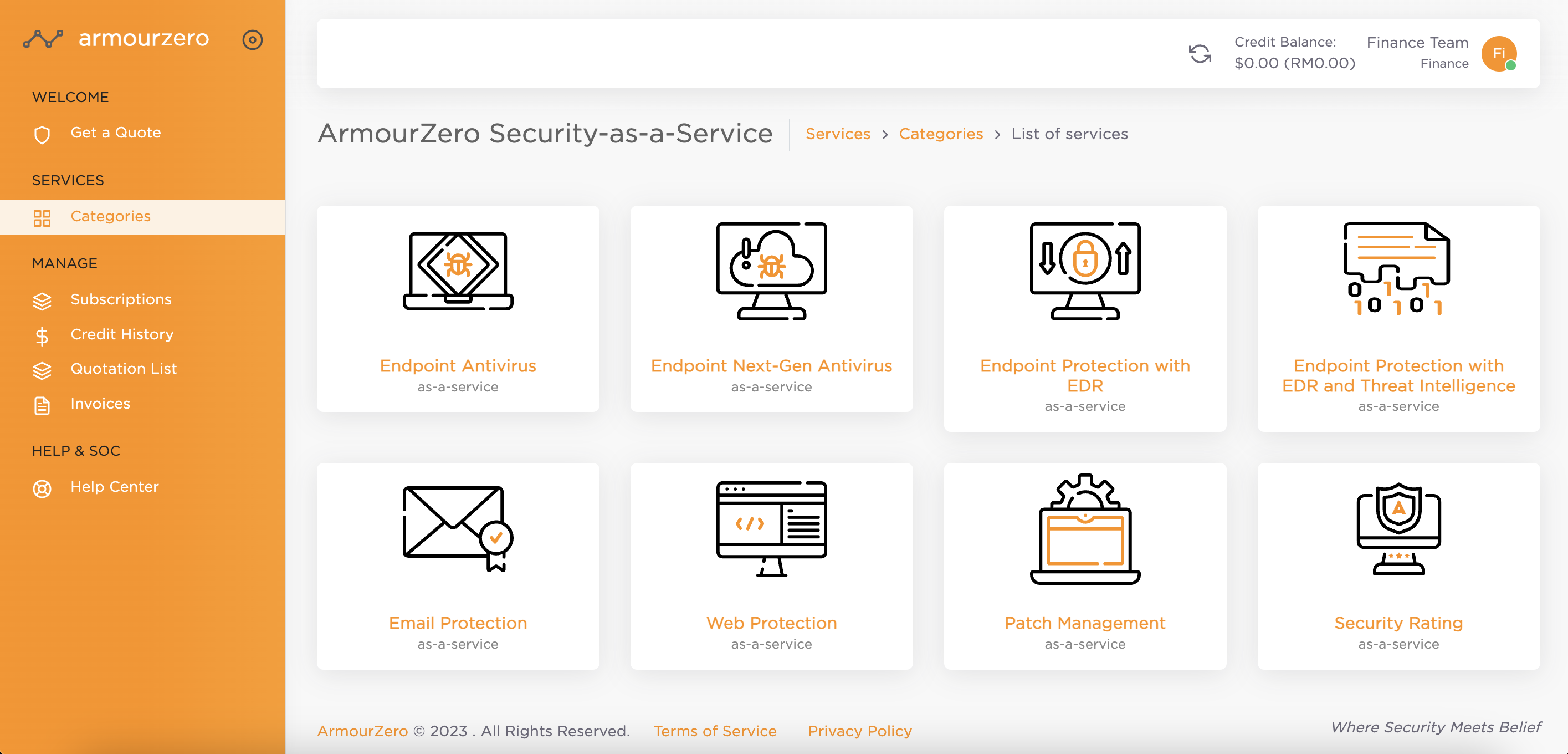Click the Subscriptions layers icon
This screenshot has width=1568, height=754.
(x=42, y=301)
